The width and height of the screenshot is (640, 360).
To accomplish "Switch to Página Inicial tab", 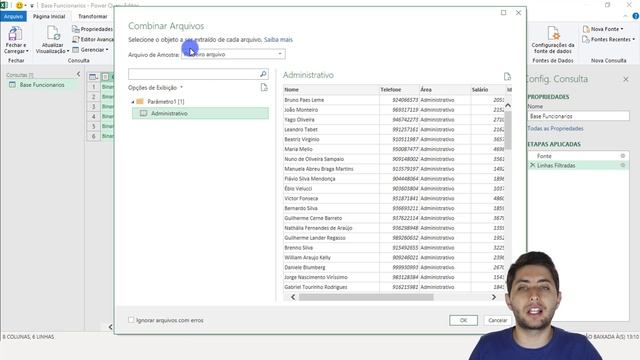I will [49, 16].
